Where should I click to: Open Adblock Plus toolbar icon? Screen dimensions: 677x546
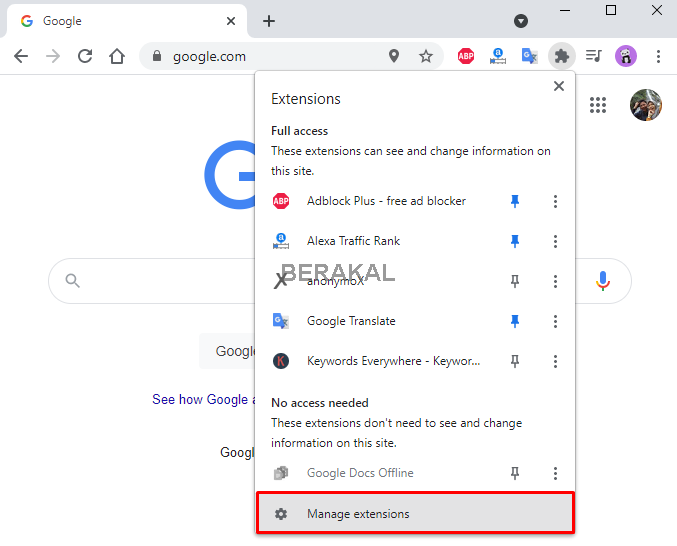[466, 56]
